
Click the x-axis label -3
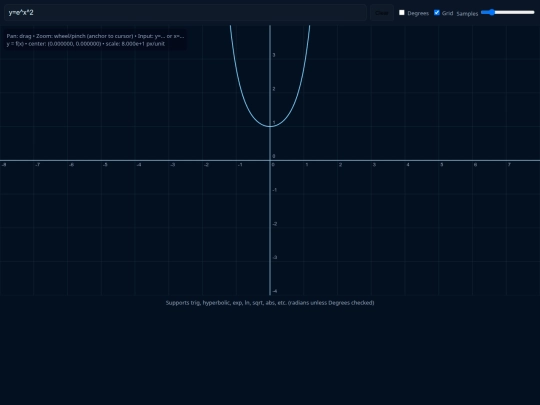point(173,165)
